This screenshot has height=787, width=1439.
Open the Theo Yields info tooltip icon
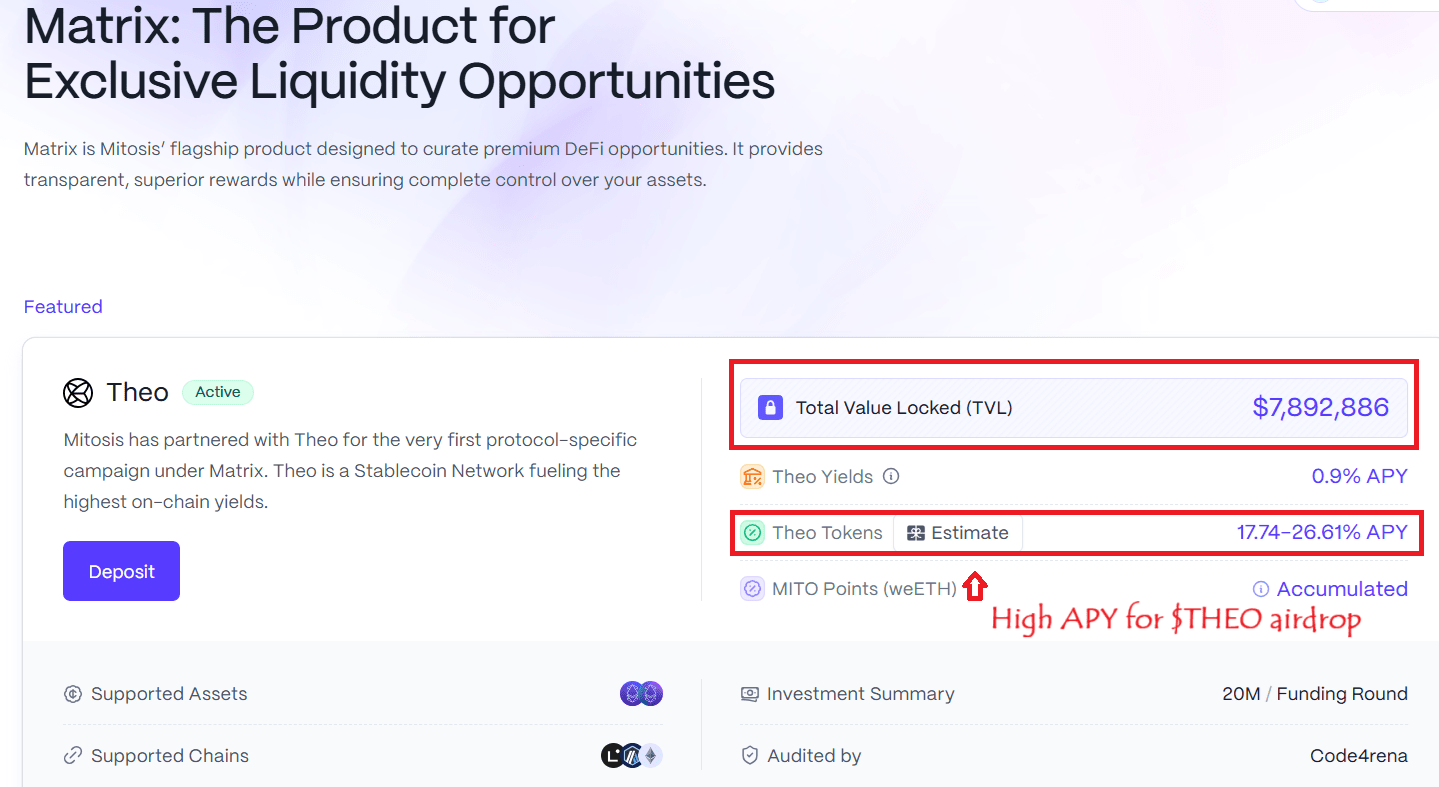[x=891, y=477]
